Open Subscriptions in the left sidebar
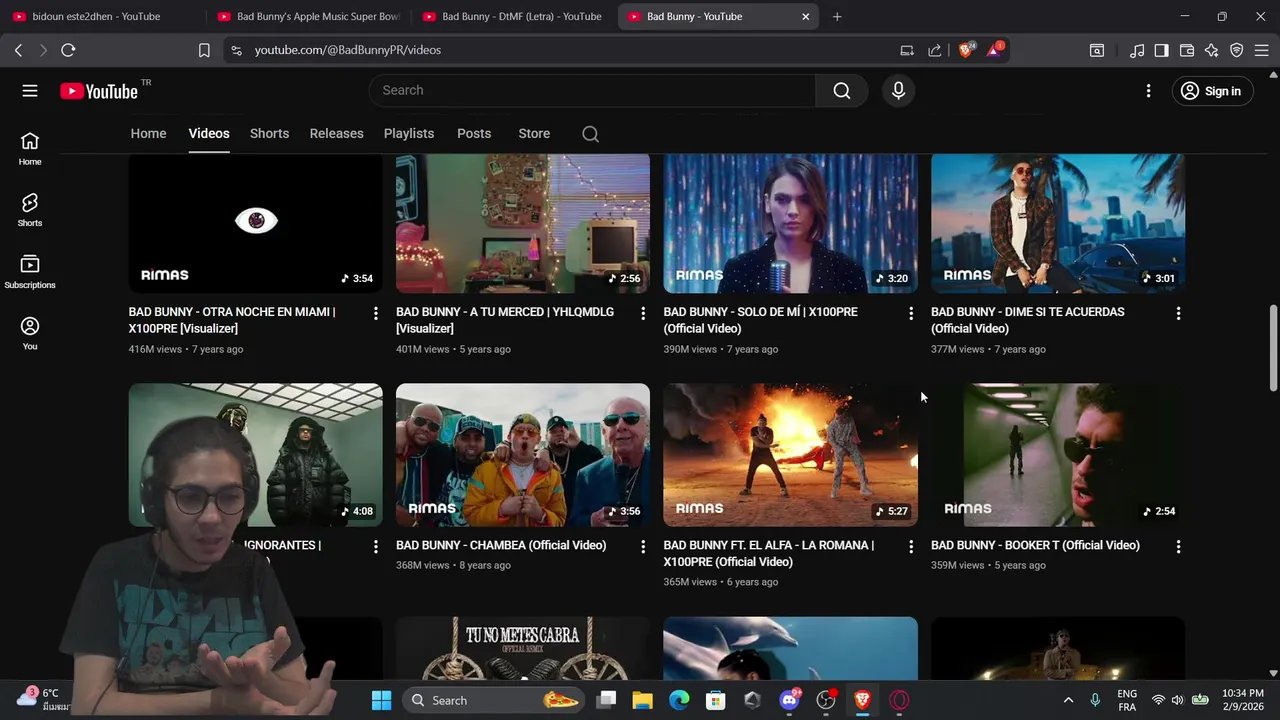Viewport: 1280px width, 720px height. tap(30, 272)
